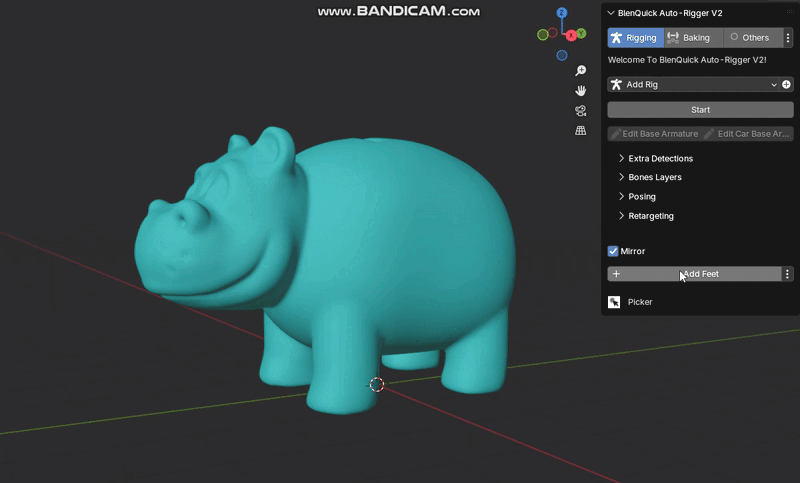Viewport: 800px width, 483px height.
Task: Click the plus circle icon beside Add Rig
Action: point(786,85)
